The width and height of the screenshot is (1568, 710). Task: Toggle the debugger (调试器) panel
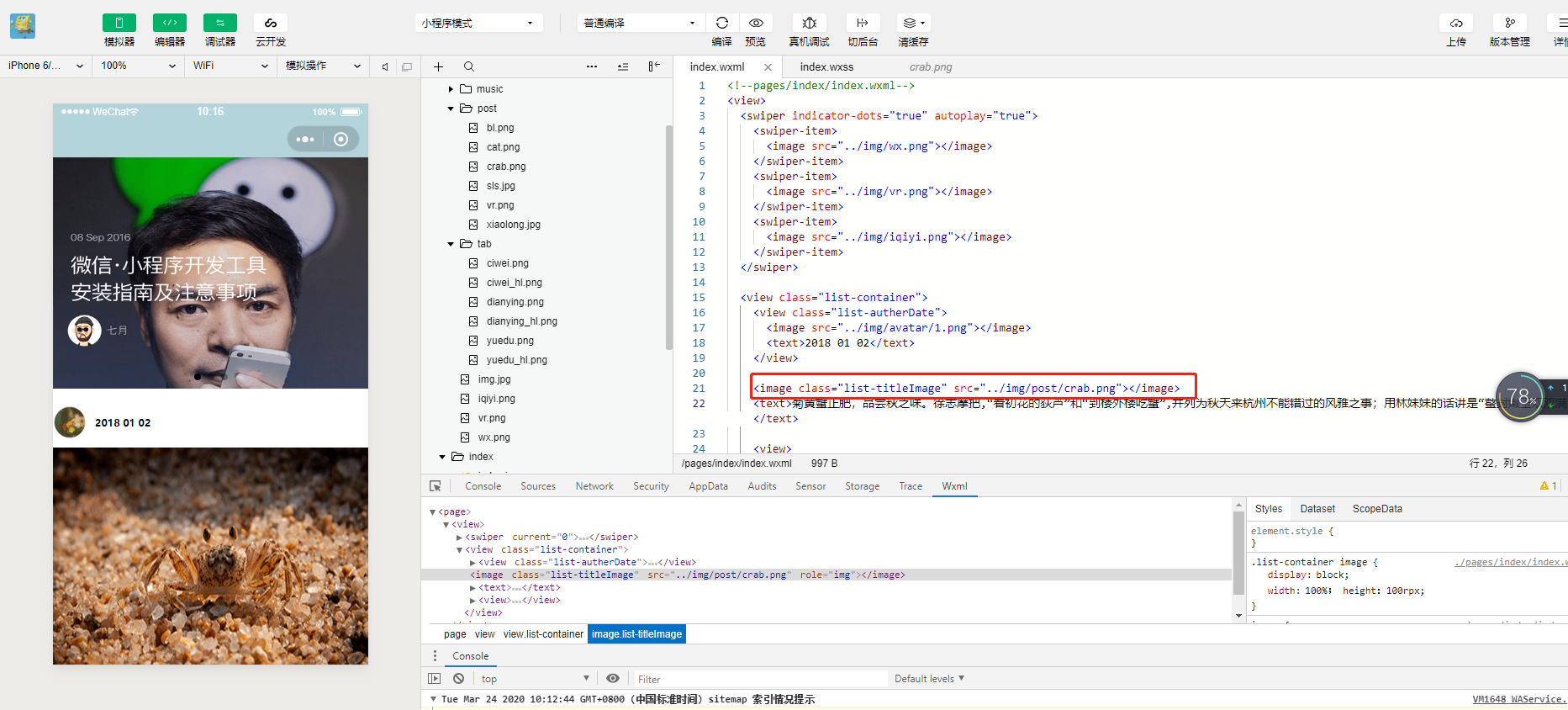(219, 23)
